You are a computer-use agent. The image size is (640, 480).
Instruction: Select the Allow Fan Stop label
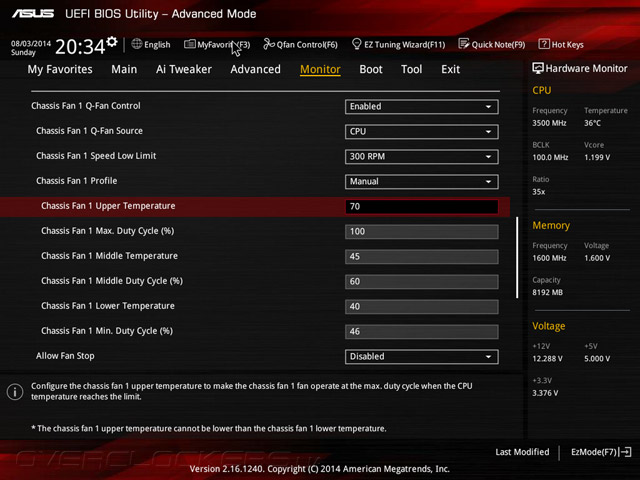65,356
